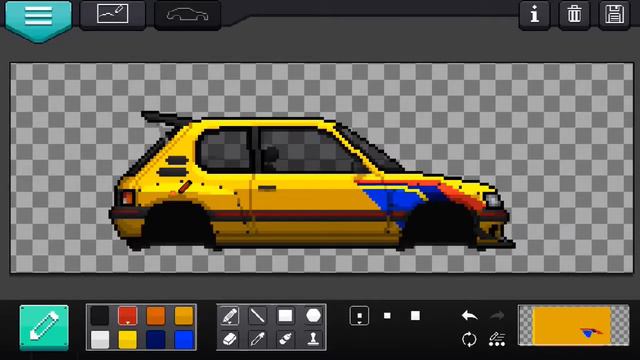Viewport: 640px width, 360px height.
Task: Open the info panel
Action: click(534, 15)
